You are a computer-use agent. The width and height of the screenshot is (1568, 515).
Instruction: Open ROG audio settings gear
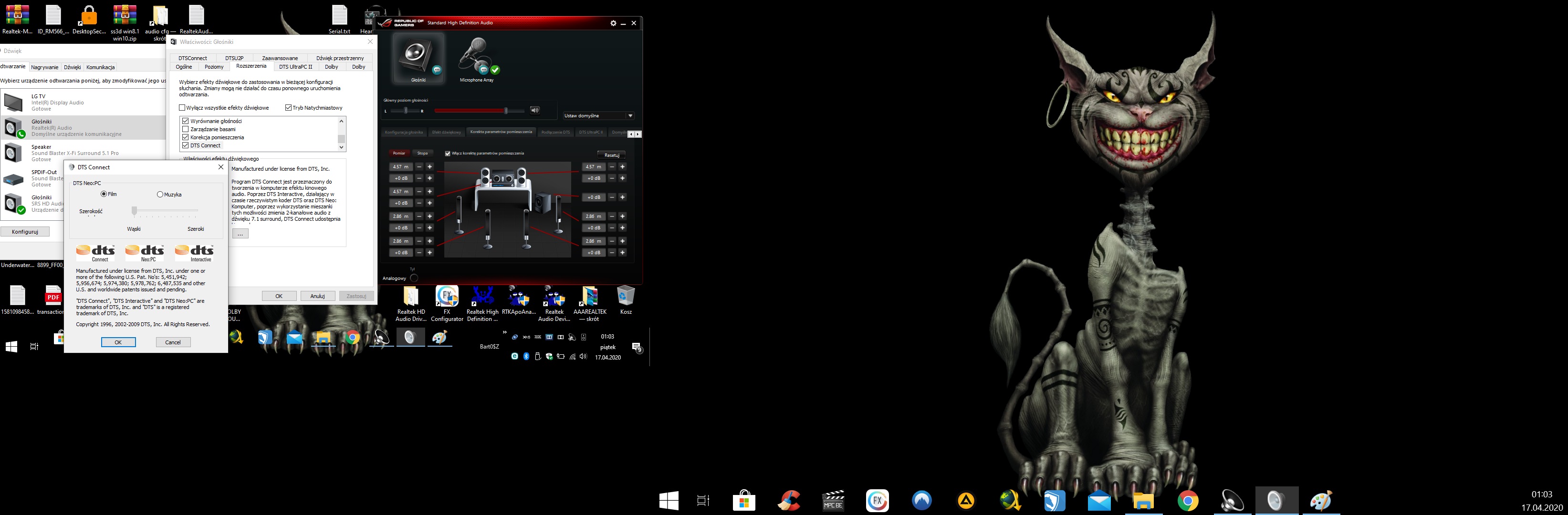[x=613, y=23]
